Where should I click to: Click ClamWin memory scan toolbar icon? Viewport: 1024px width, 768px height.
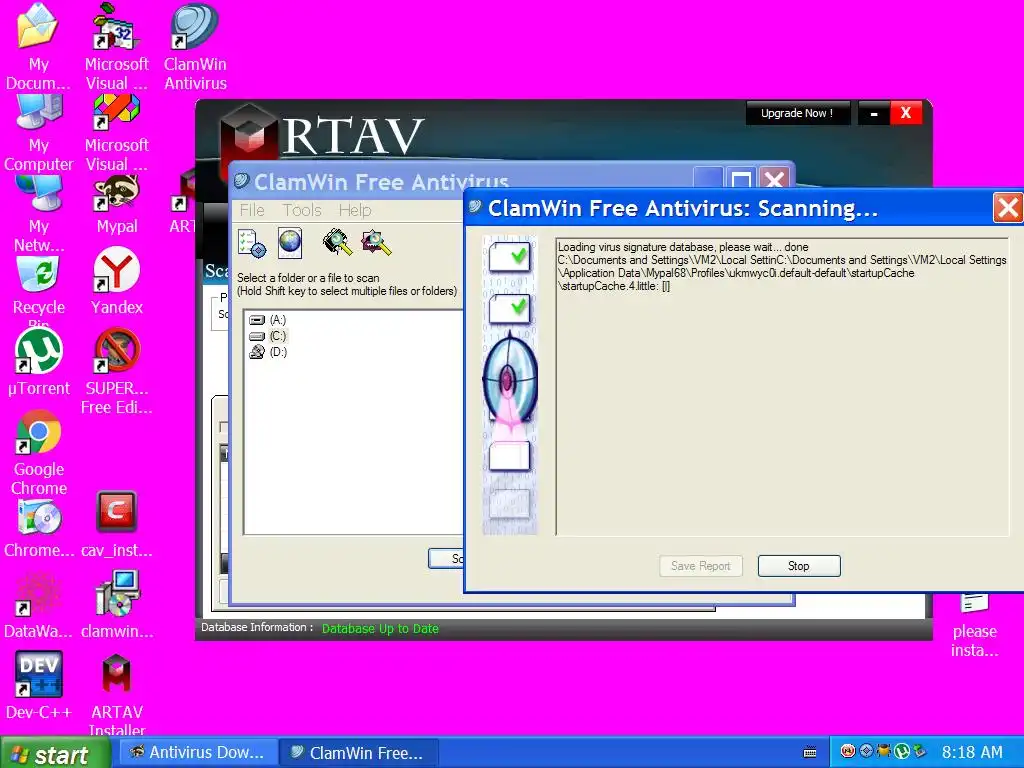point(338,242)
